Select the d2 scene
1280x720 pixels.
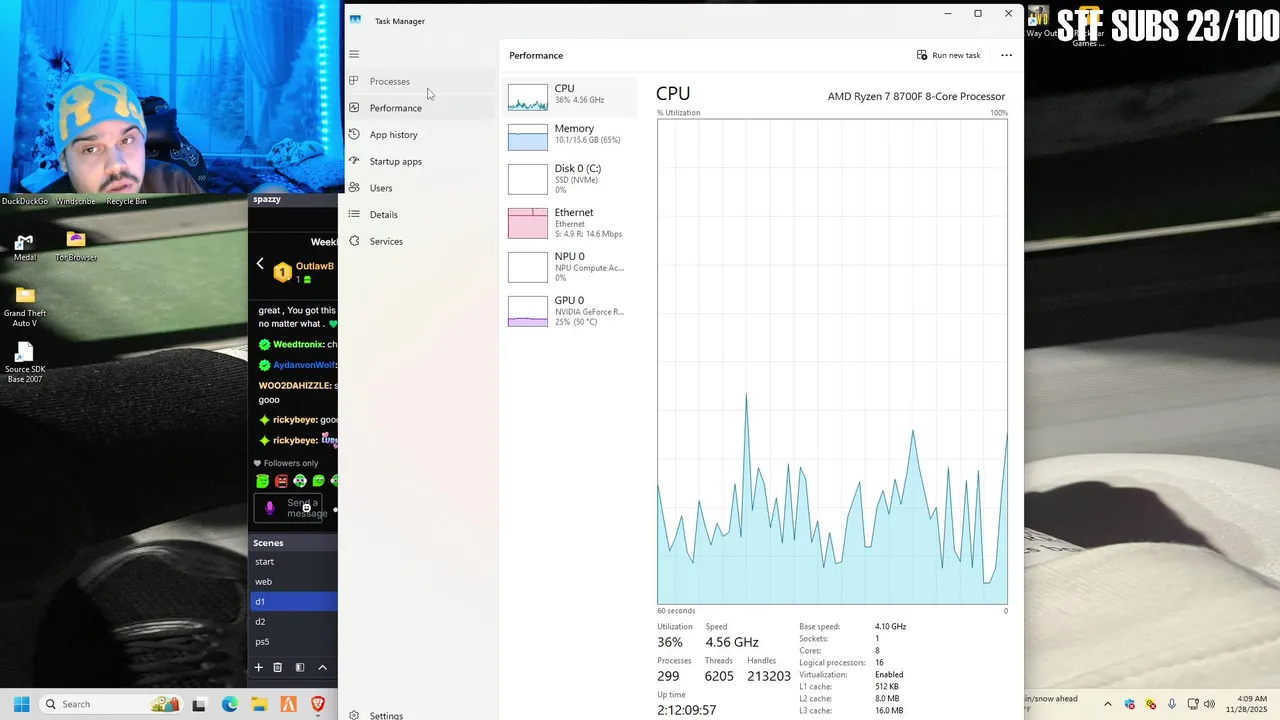point(294,622)
